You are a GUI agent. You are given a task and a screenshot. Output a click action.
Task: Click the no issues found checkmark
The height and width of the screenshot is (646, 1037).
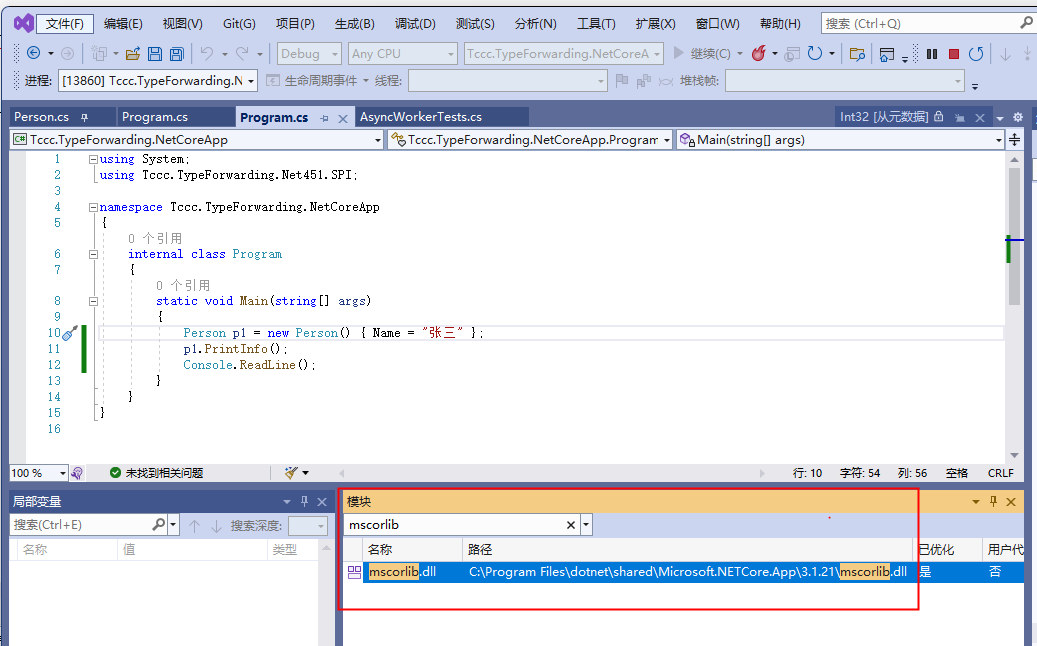tap(115, 473)
